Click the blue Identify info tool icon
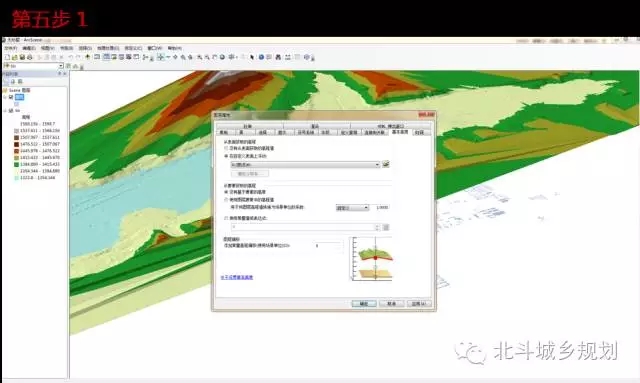This screenshot has height=383, width=640. [x=261, y=57]
